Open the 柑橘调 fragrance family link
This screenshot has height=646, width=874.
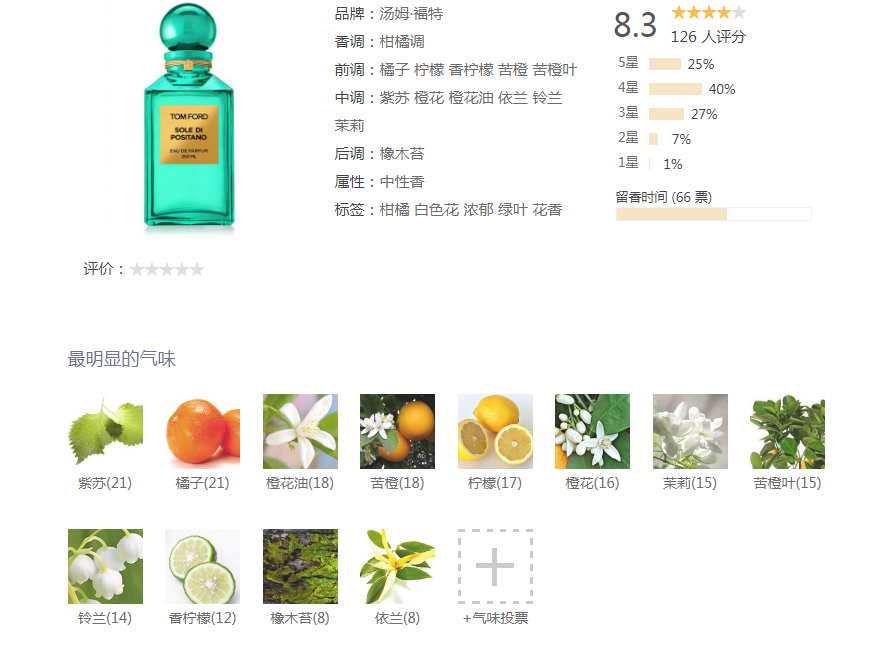pyautogui.click(x=402, y=42)
